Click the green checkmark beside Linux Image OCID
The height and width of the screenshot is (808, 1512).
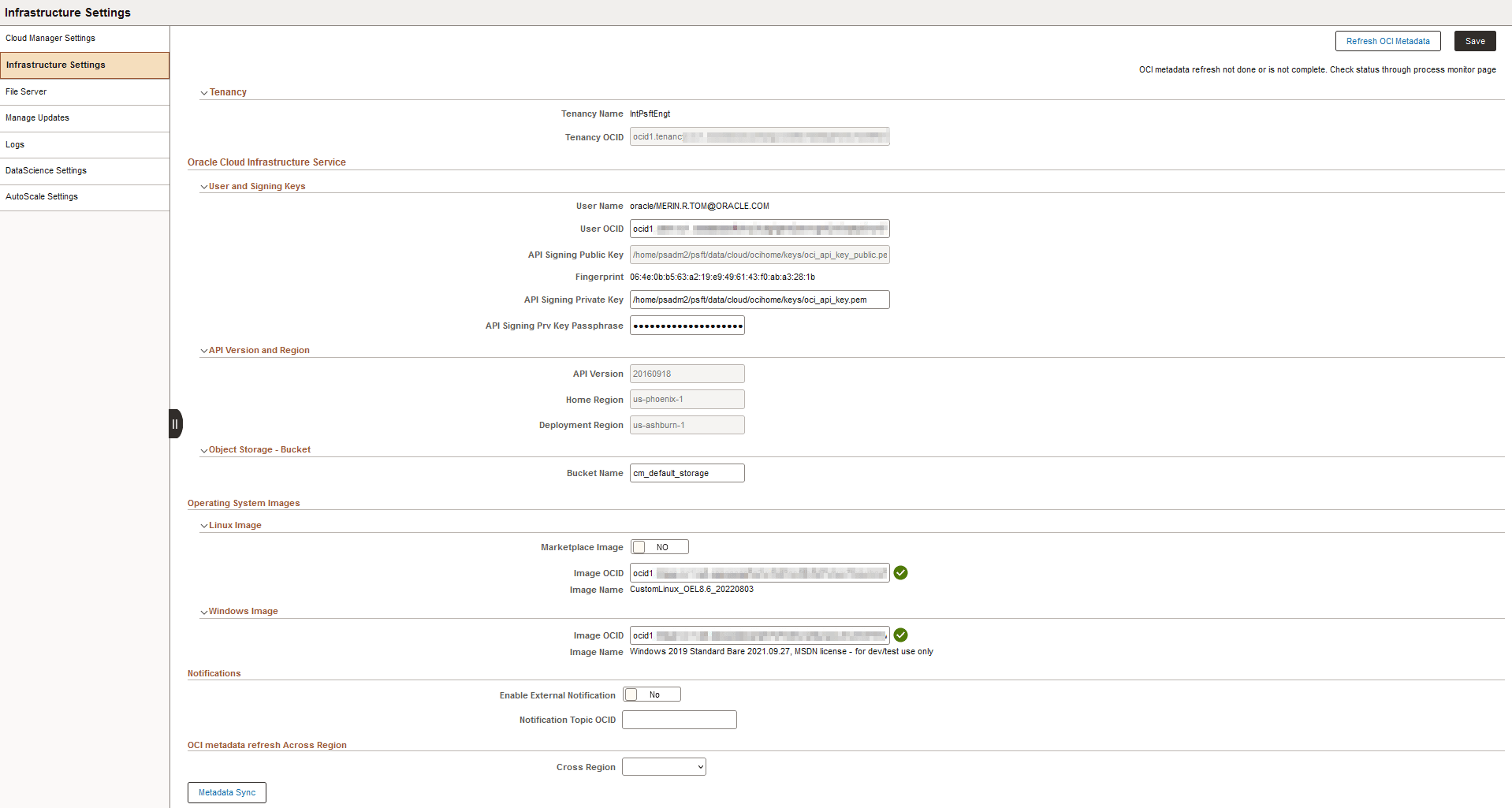(x=901, y=573)
